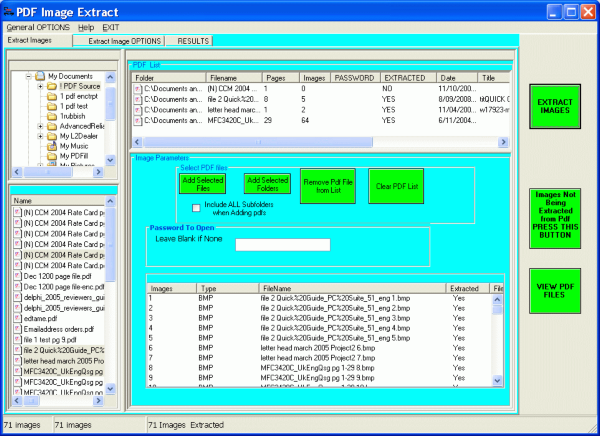
Task: Enable Include ALL Subfolders checkbox
Action: point(197,208)
